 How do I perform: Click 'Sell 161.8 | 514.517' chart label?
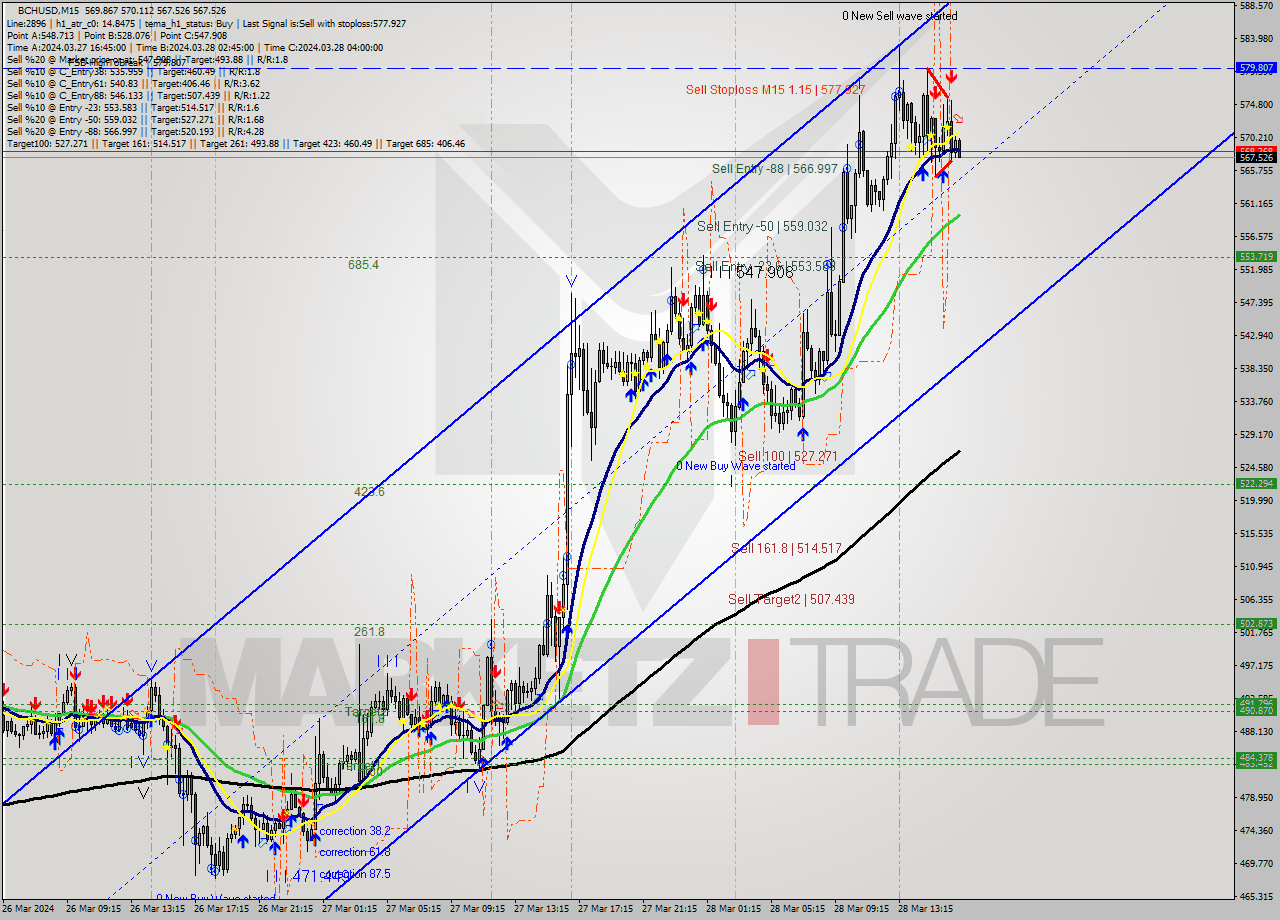786,548
